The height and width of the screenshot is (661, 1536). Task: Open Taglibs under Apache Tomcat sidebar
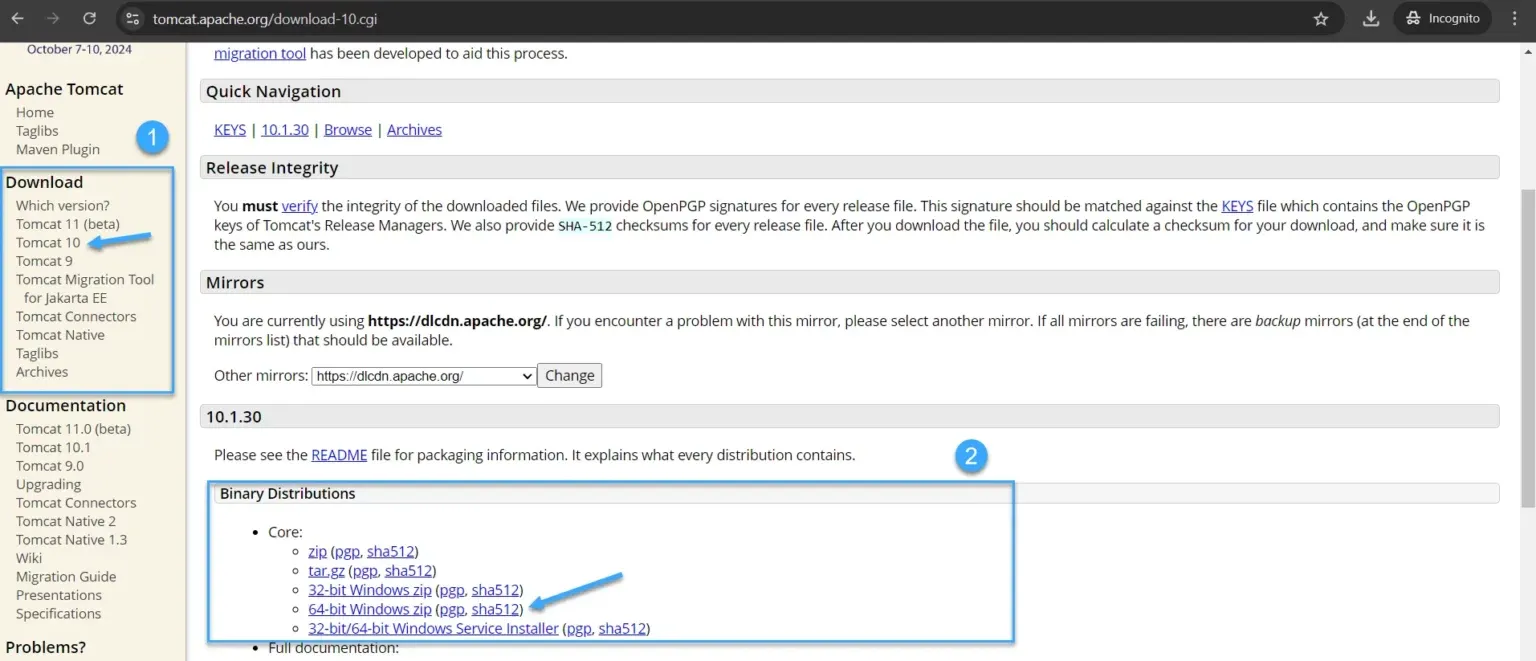pyautogui.click(x=37, y=131)
